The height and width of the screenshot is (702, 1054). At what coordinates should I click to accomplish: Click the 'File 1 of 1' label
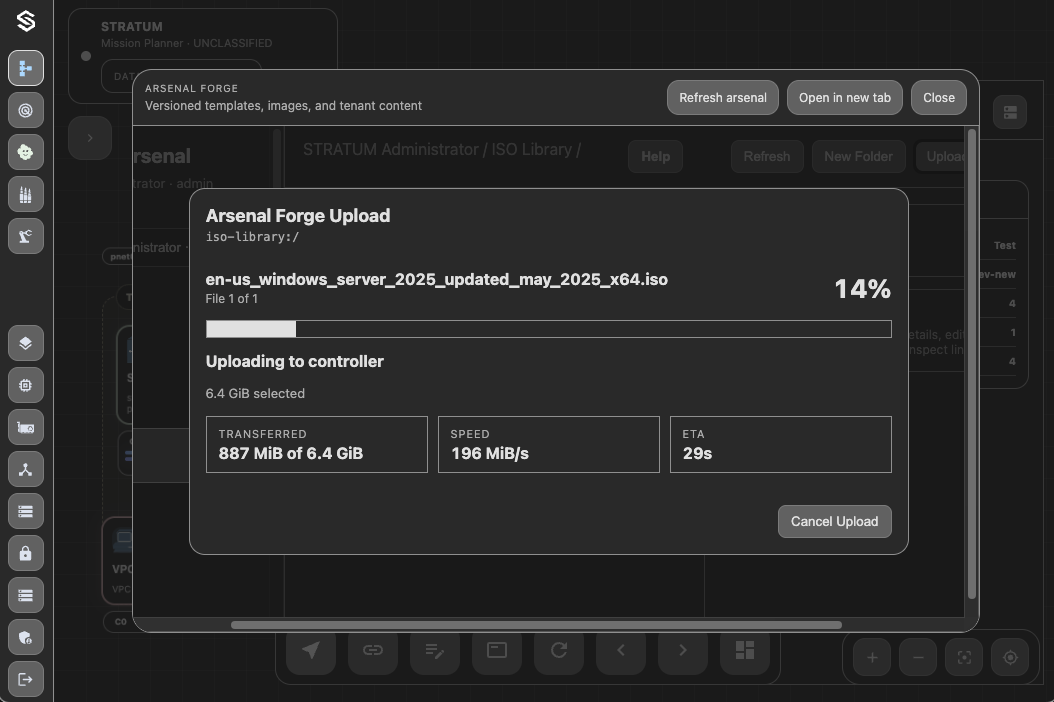tap(231, 299)
